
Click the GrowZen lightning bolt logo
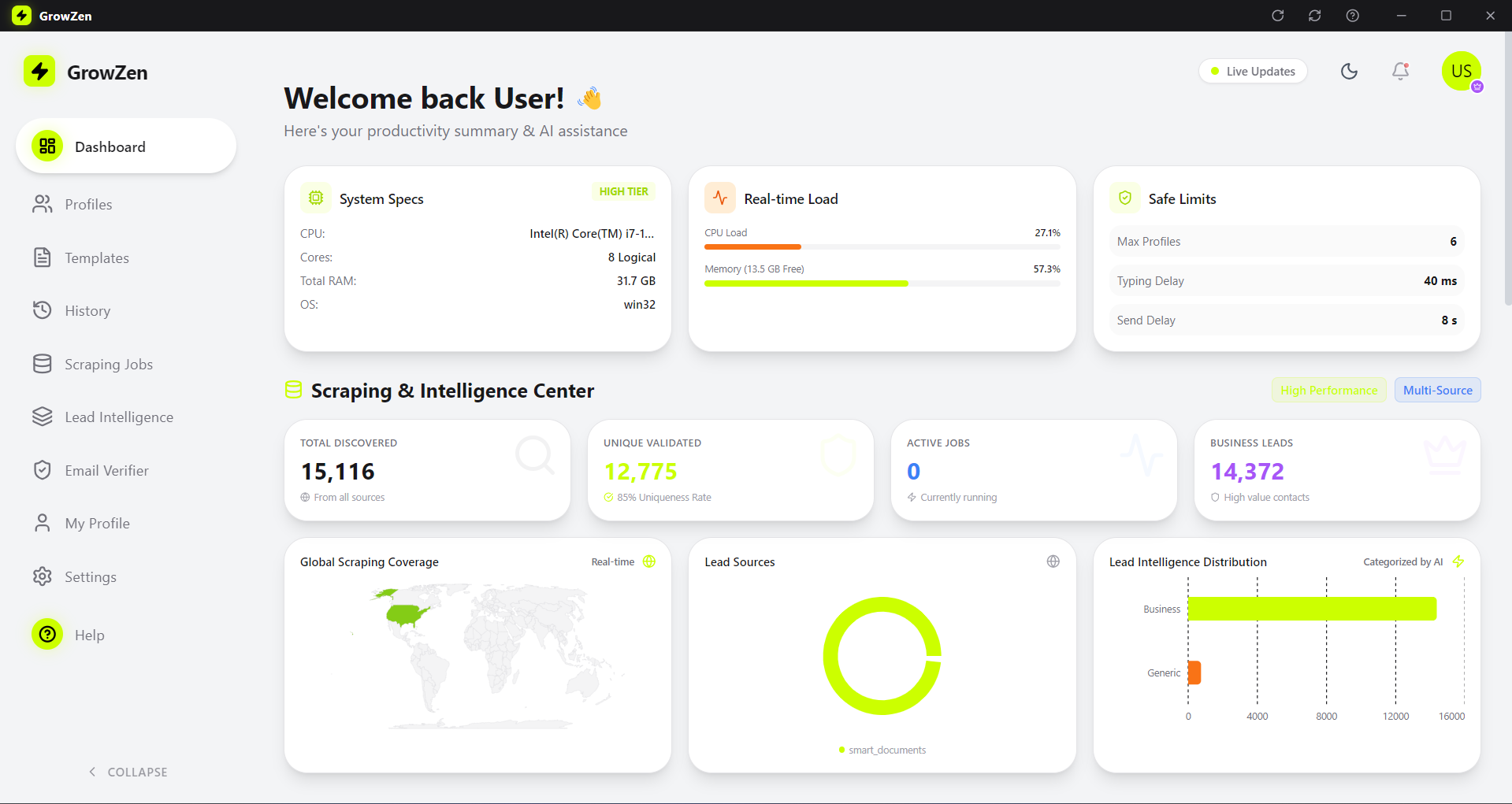pyautogui.click(x=39, y=72)
